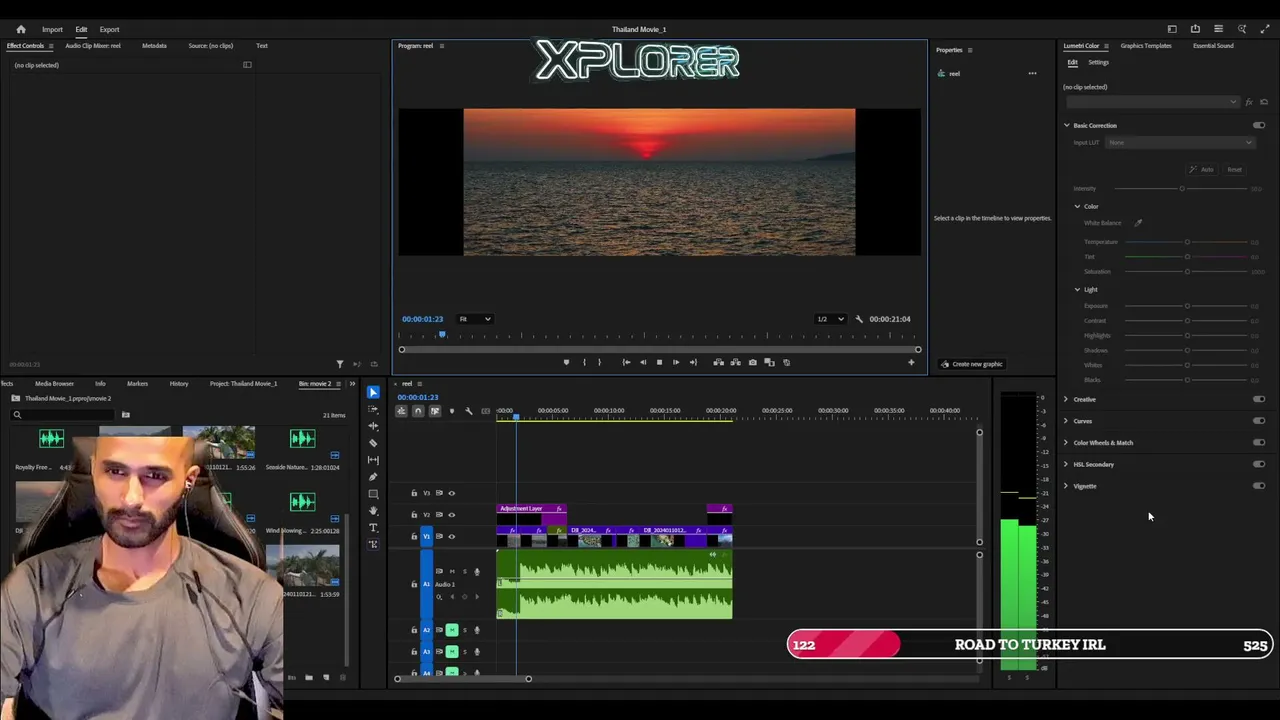Click the Auto button in Lumetri
The image size is (1280, 720).
[1202, 170]
